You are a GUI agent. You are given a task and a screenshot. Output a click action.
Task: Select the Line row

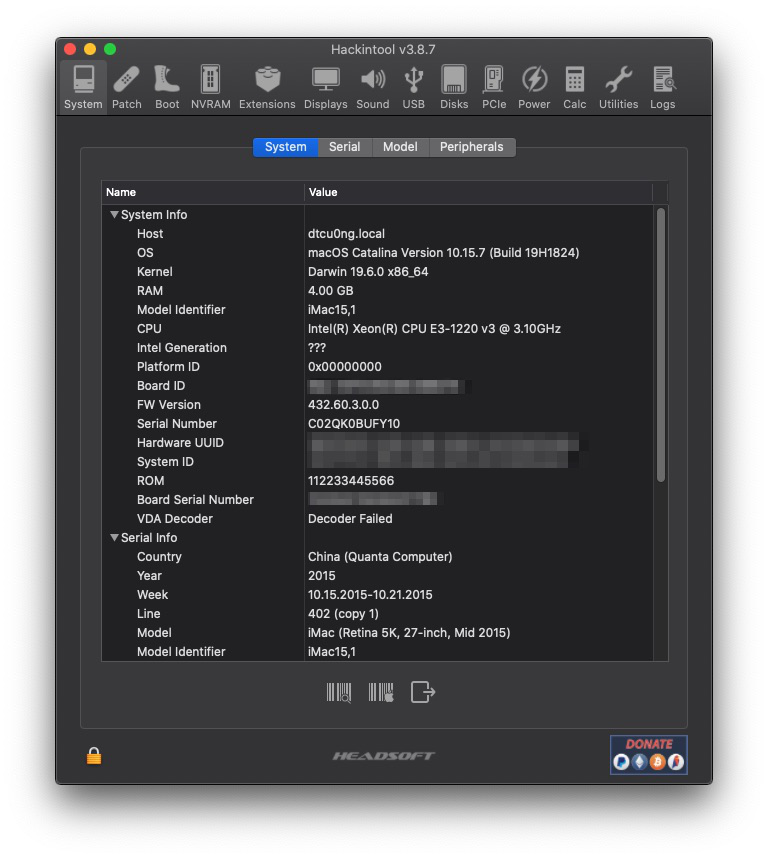(377, 613)
